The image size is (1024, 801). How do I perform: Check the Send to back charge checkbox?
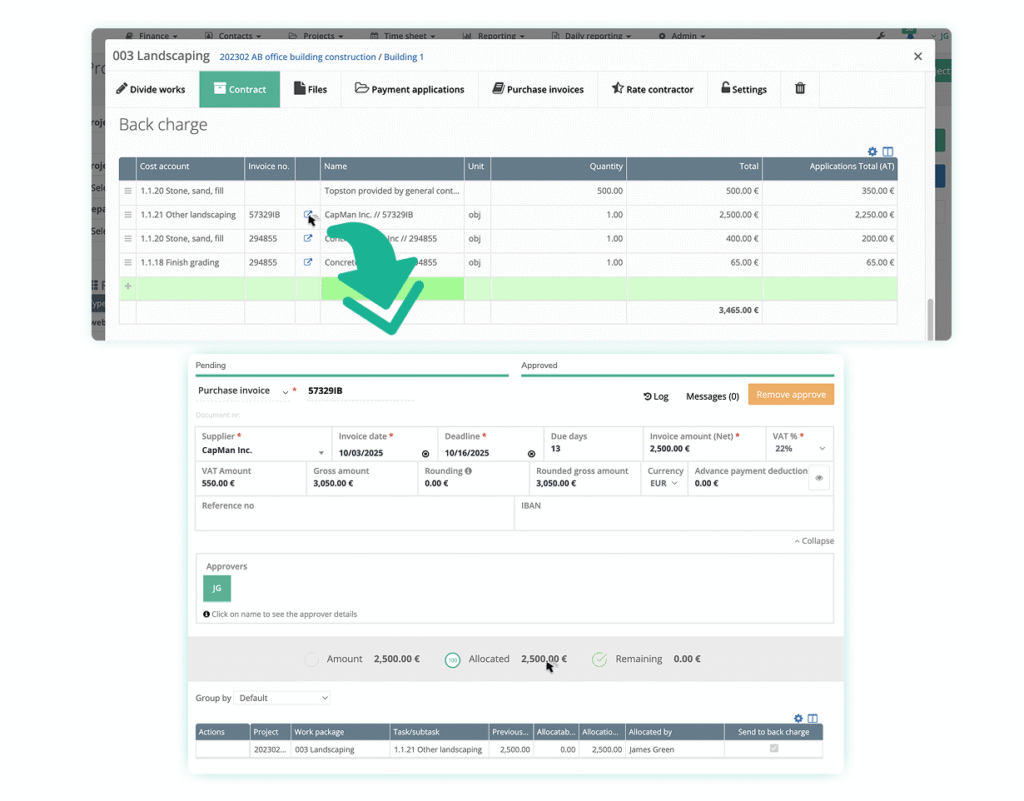pos(773,748)
